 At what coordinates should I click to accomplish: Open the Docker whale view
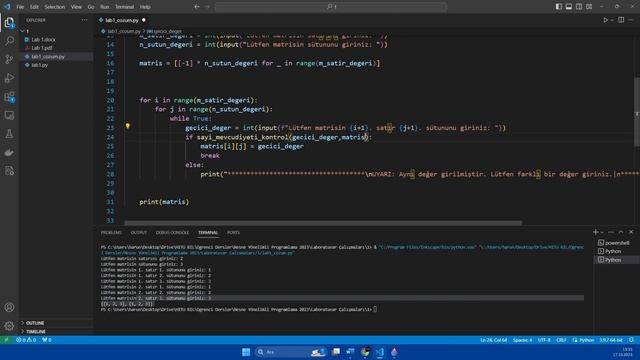(x=9, y=152)
